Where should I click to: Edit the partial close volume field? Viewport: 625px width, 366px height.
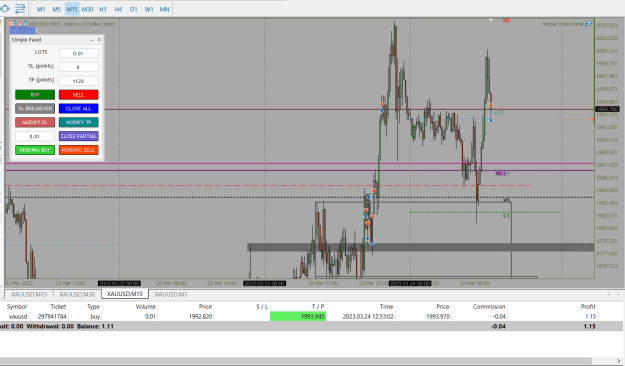point(35,136)
